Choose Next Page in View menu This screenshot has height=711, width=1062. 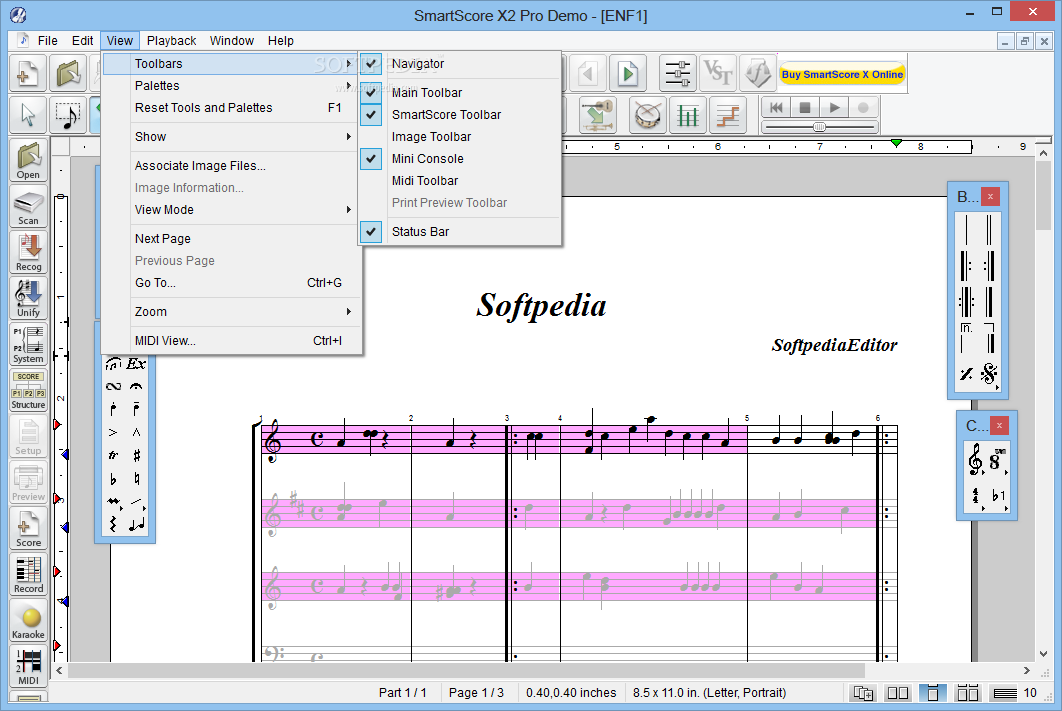[x=230, y=239]
